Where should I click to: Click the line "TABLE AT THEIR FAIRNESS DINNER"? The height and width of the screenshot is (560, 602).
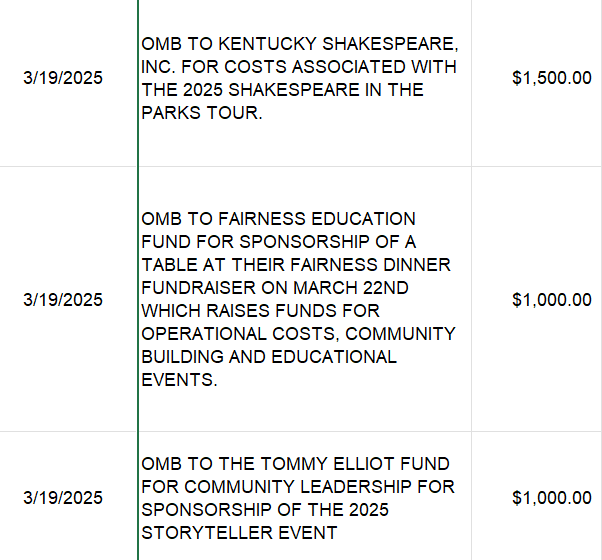point(296,264)
